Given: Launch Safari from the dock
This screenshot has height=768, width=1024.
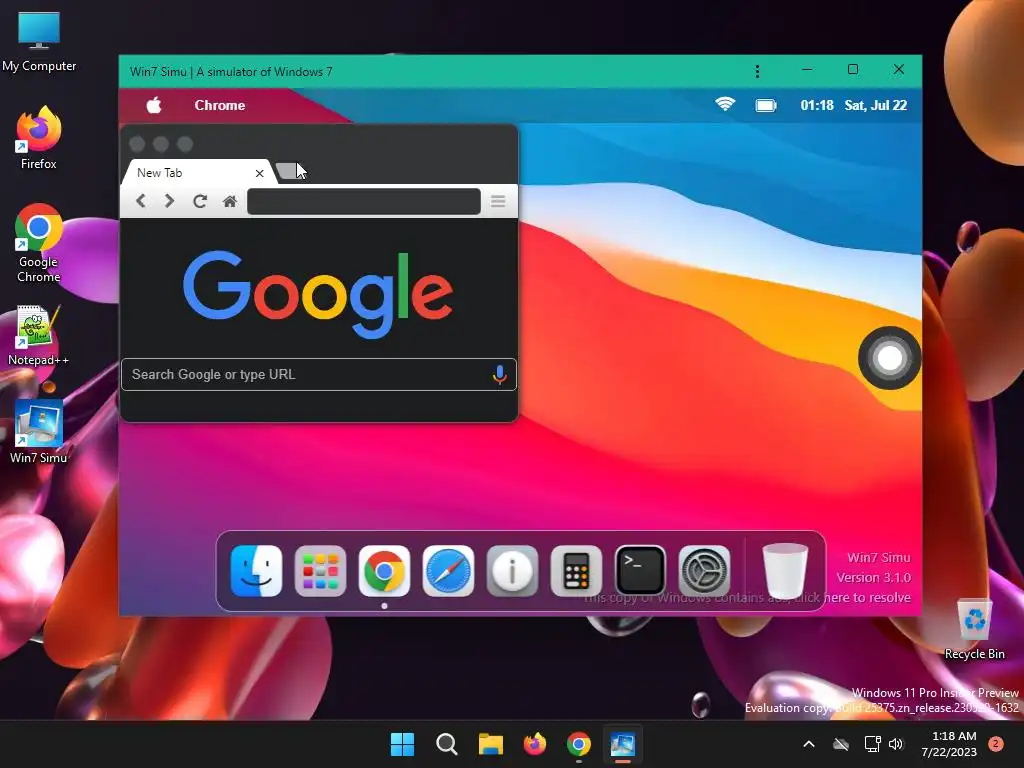Looking at the screenshot, I should coord(448,571).
